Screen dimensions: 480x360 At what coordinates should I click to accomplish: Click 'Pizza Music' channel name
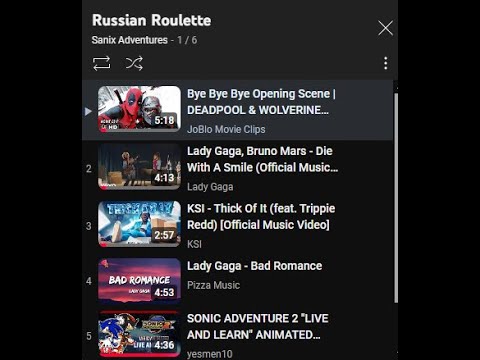click(213, 285)
